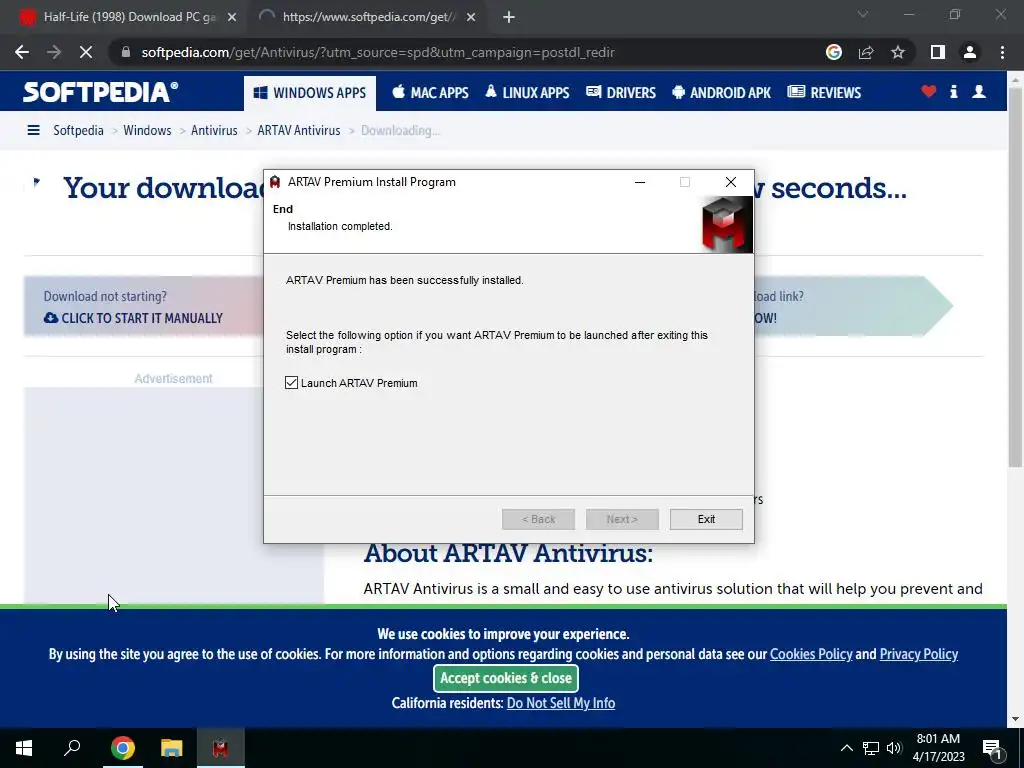Click the Softpedia info icon
Viewport: 1024px width, 768px height.
coord(953,91)
